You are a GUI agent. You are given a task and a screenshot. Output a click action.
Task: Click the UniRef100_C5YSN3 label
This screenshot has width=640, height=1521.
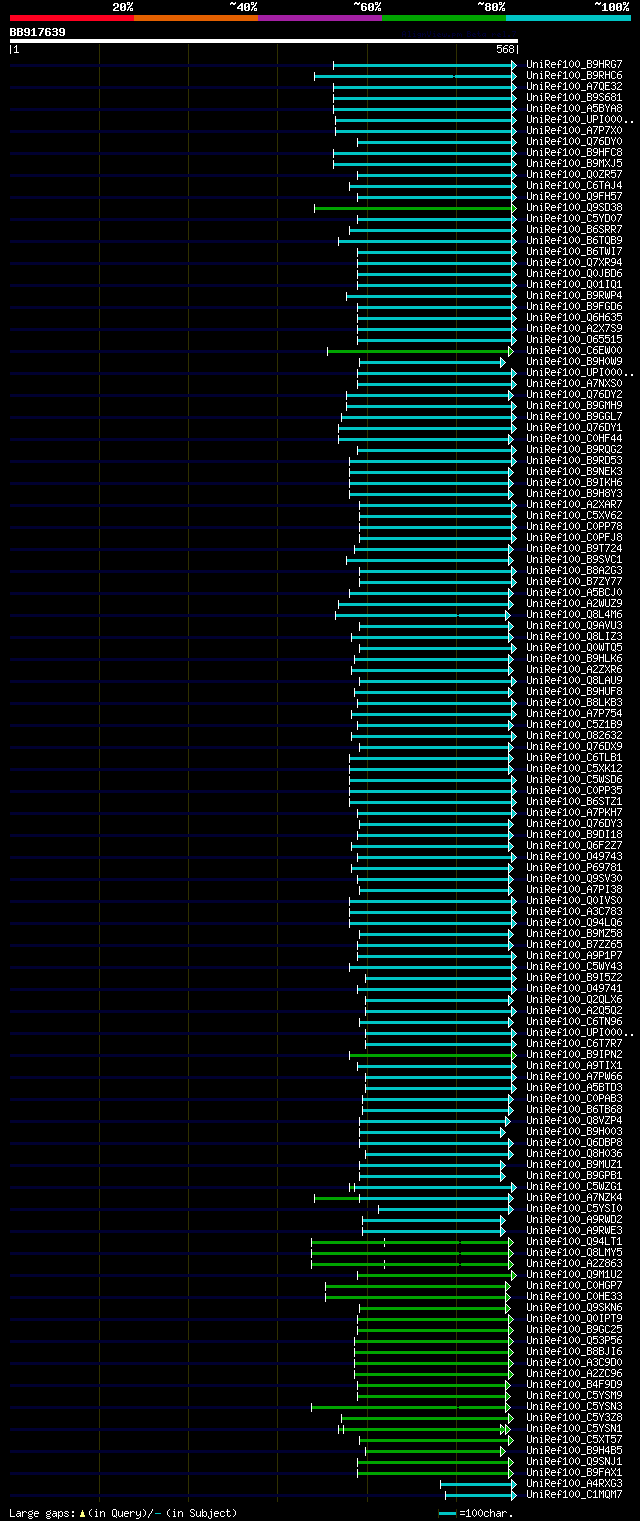pyautogui.click(x=573, y=1406)
